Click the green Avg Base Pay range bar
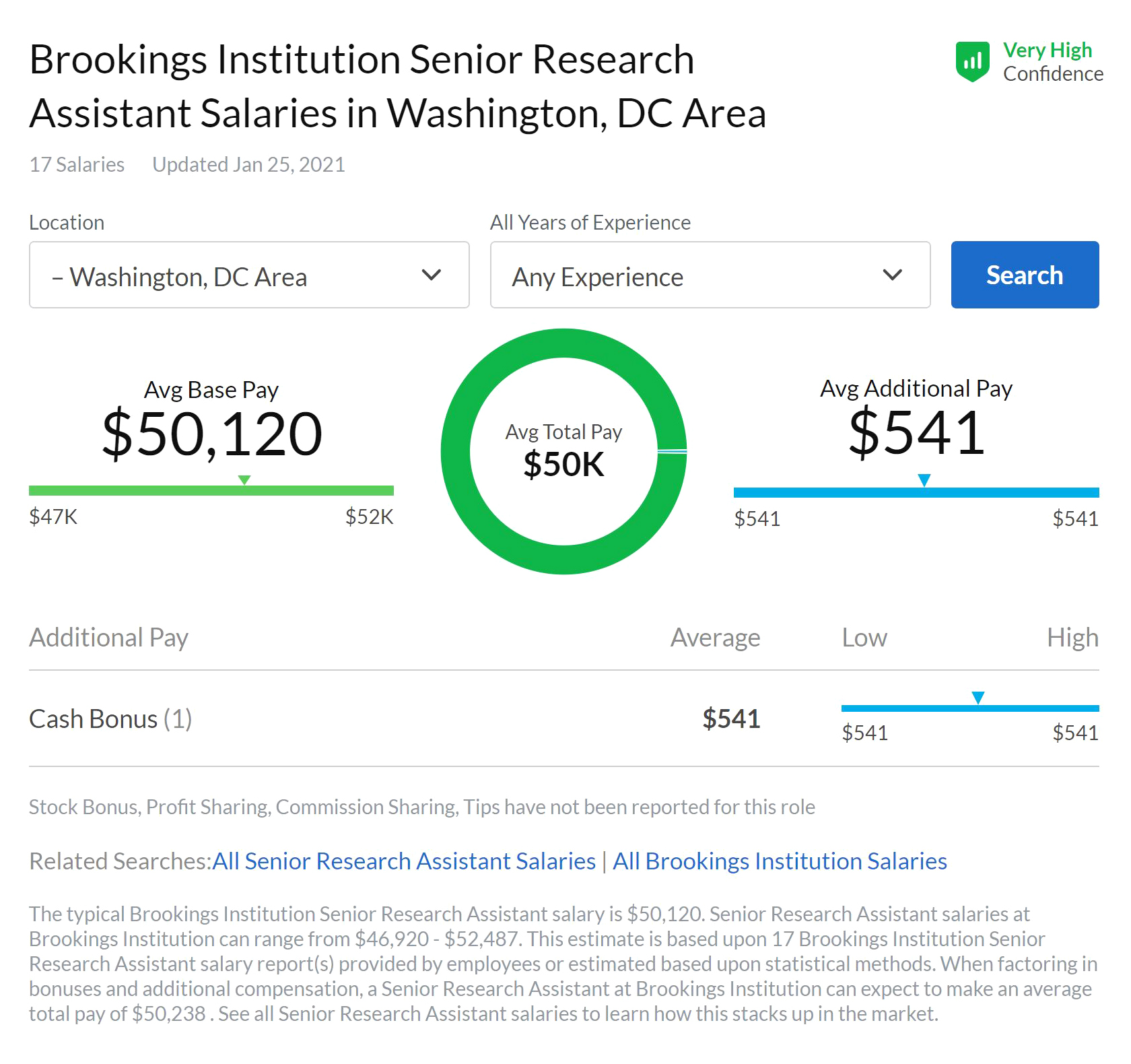The width and height of the screenshot is (1131, 1064). 211,491
